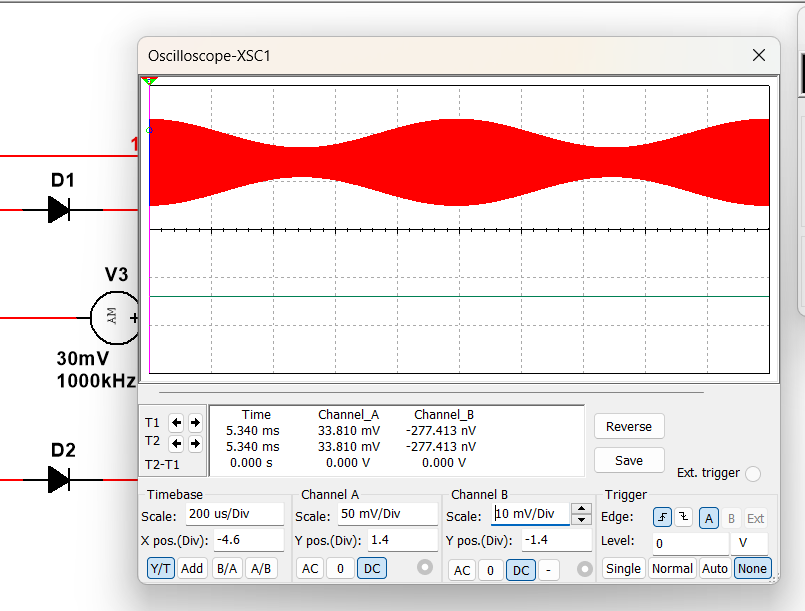Select the D1 diode symbol in schematic
Screen dimensions: 805x611
[60, 209]
